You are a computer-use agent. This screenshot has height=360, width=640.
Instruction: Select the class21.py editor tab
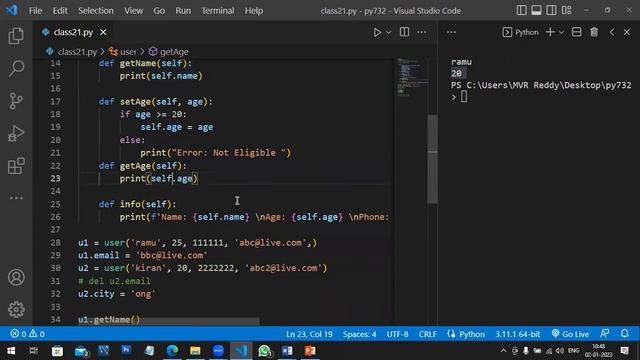[73, 32]
